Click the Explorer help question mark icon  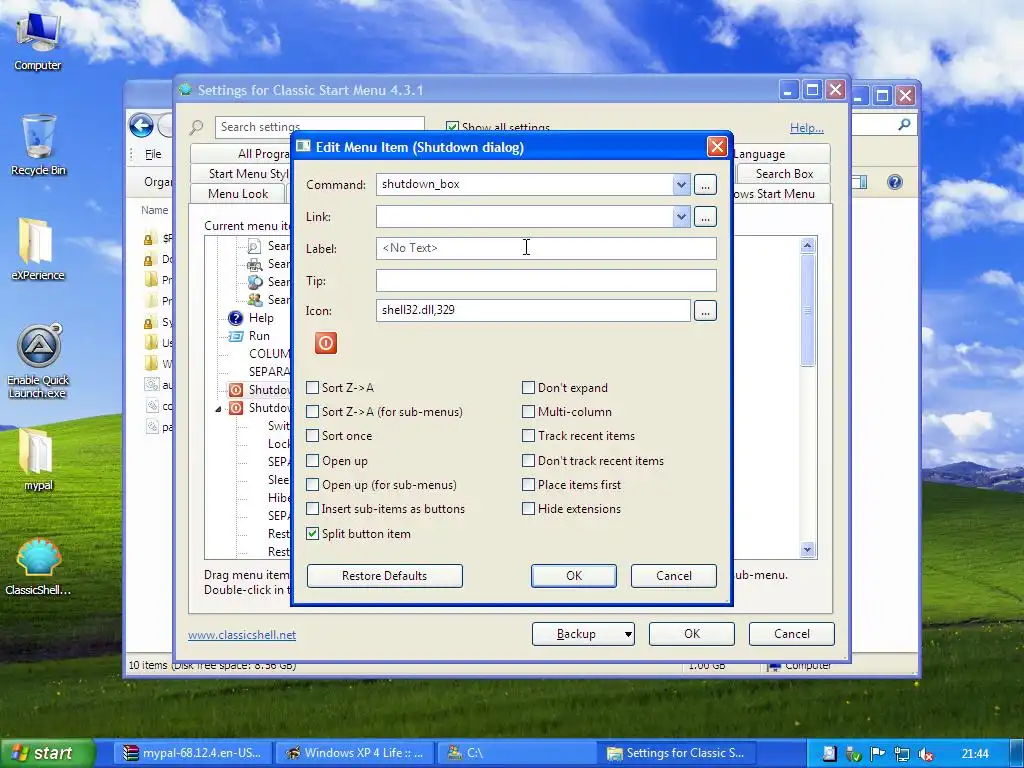tap(895, 182)
